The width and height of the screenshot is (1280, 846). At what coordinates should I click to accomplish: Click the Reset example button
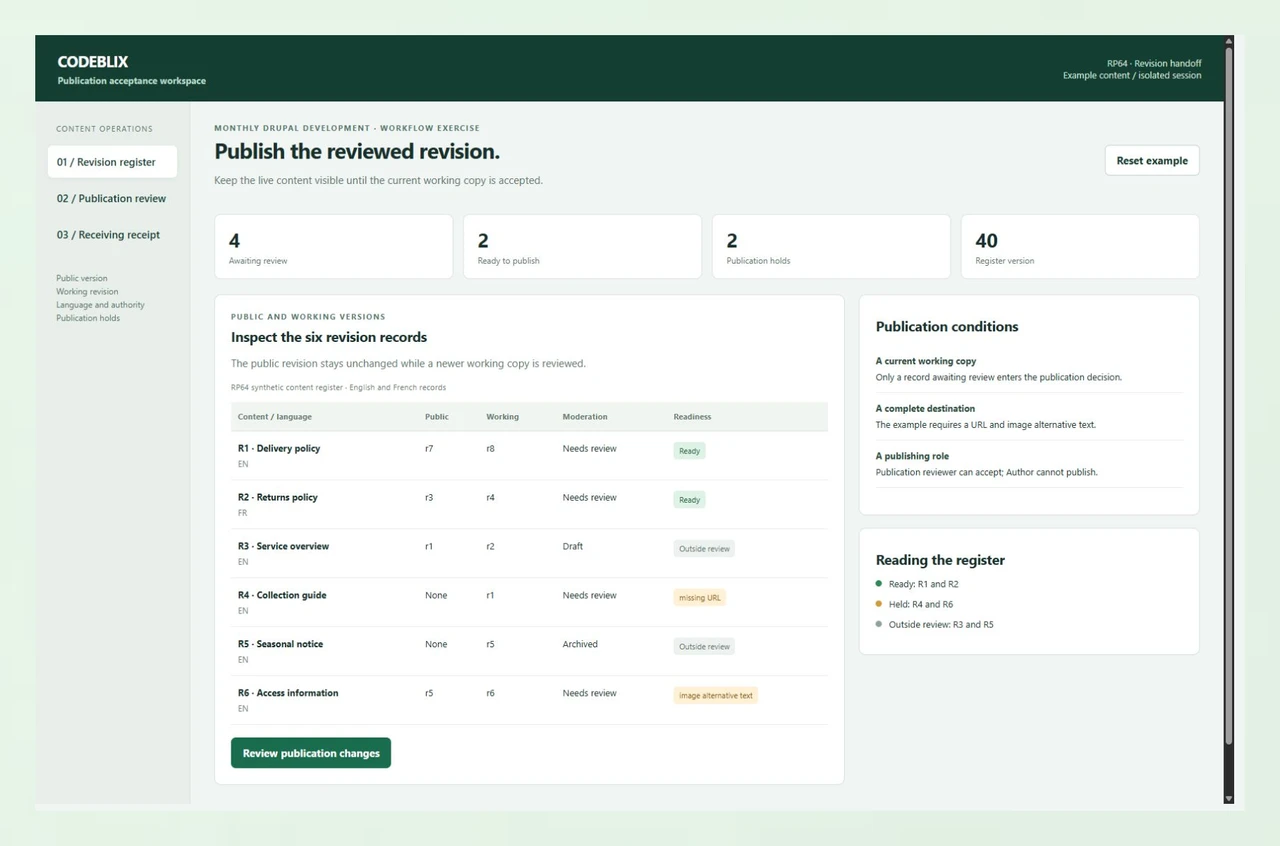tap(1152, 160)
